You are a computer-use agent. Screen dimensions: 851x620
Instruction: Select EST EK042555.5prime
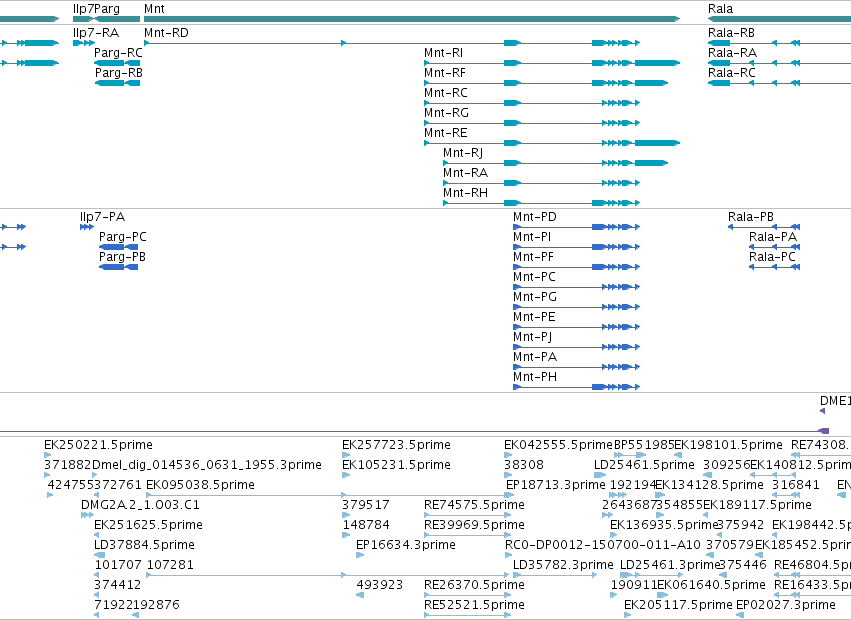click(558, 445)
